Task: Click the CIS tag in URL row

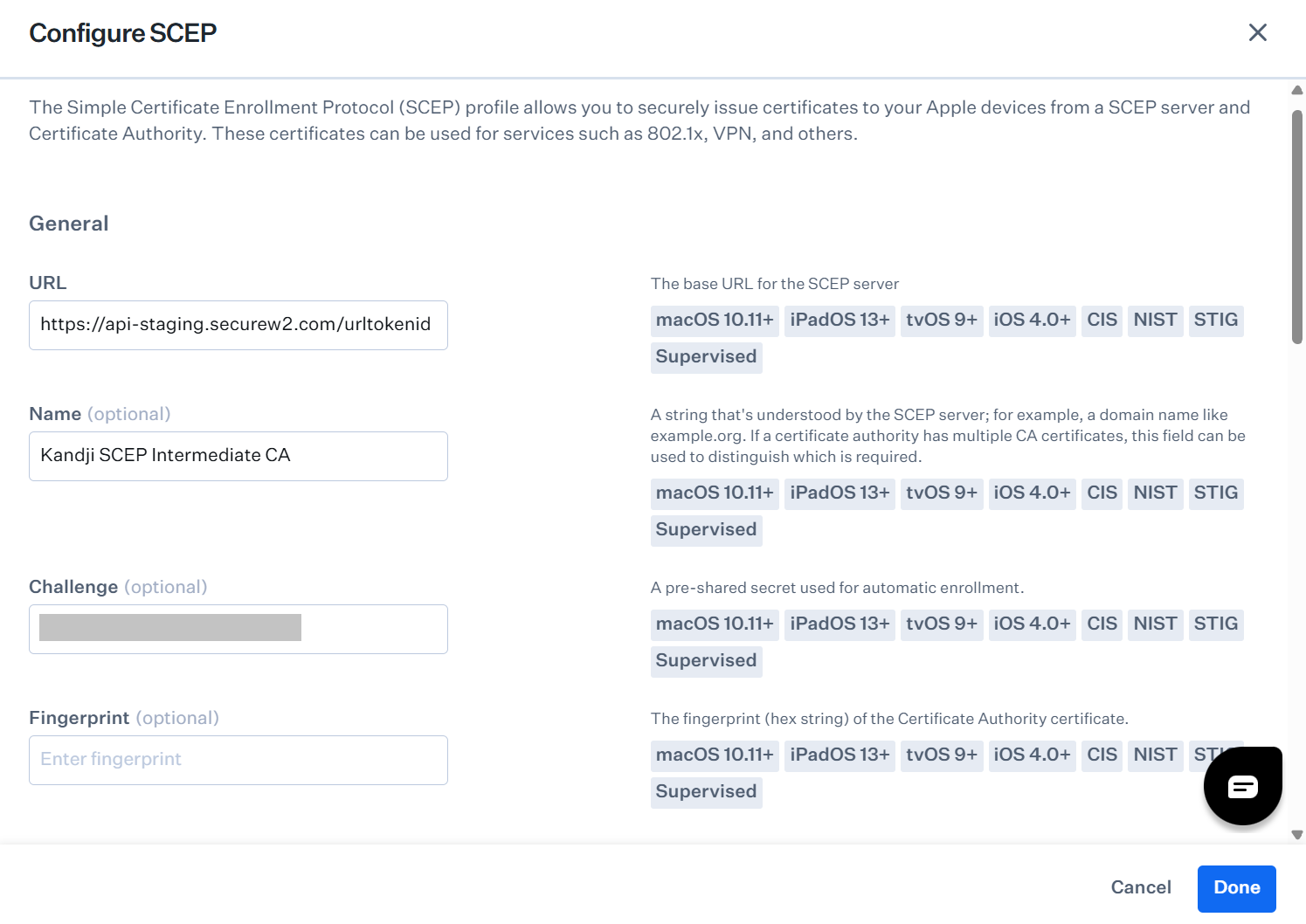Action: [x=1102, y=321]
